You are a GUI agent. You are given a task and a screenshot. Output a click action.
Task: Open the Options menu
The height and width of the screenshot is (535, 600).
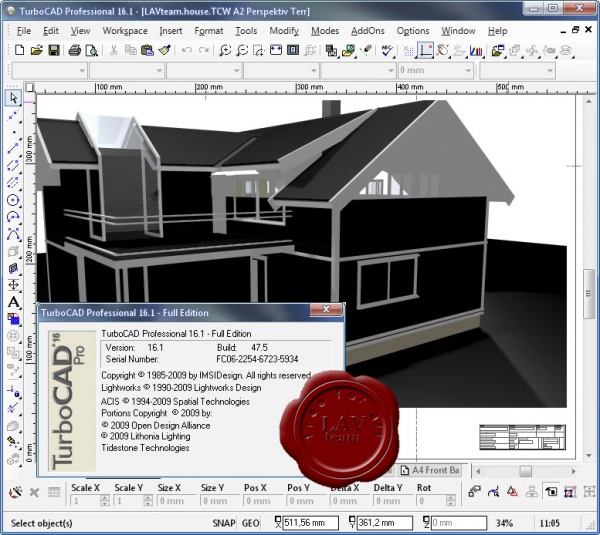click(x=413, y=31)
